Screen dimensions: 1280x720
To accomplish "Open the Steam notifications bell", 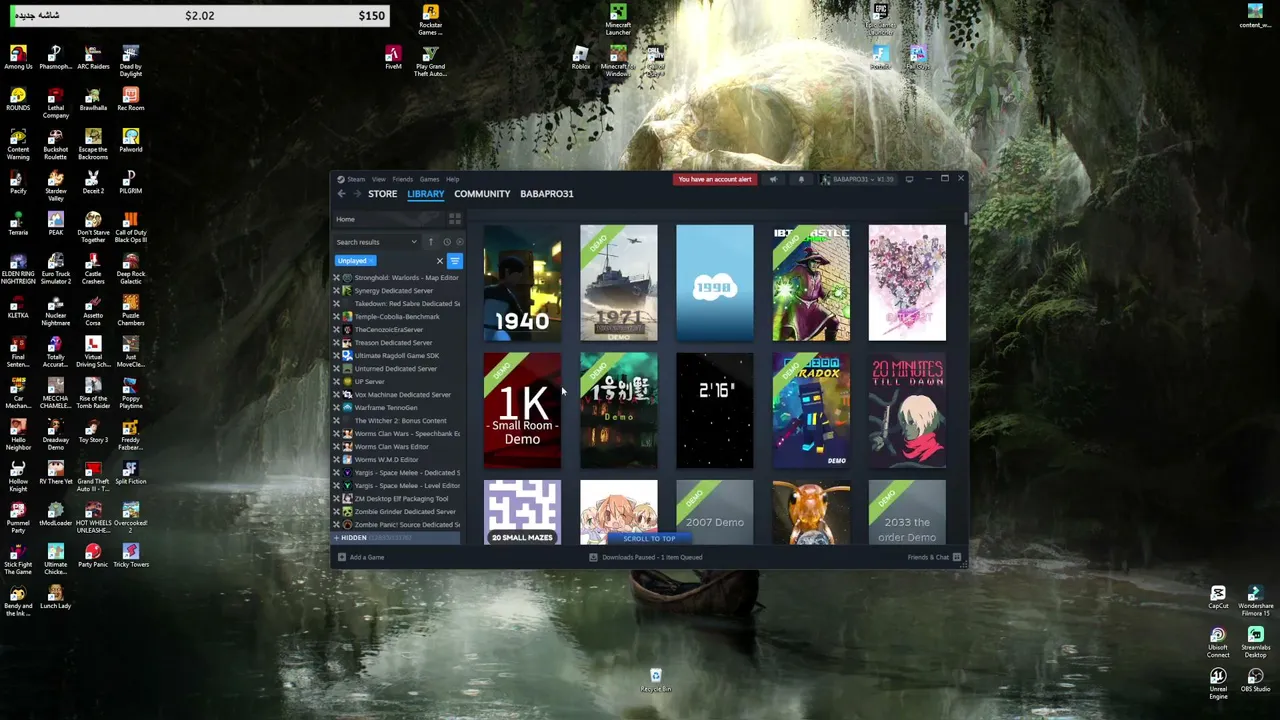I will coord(801,179).
